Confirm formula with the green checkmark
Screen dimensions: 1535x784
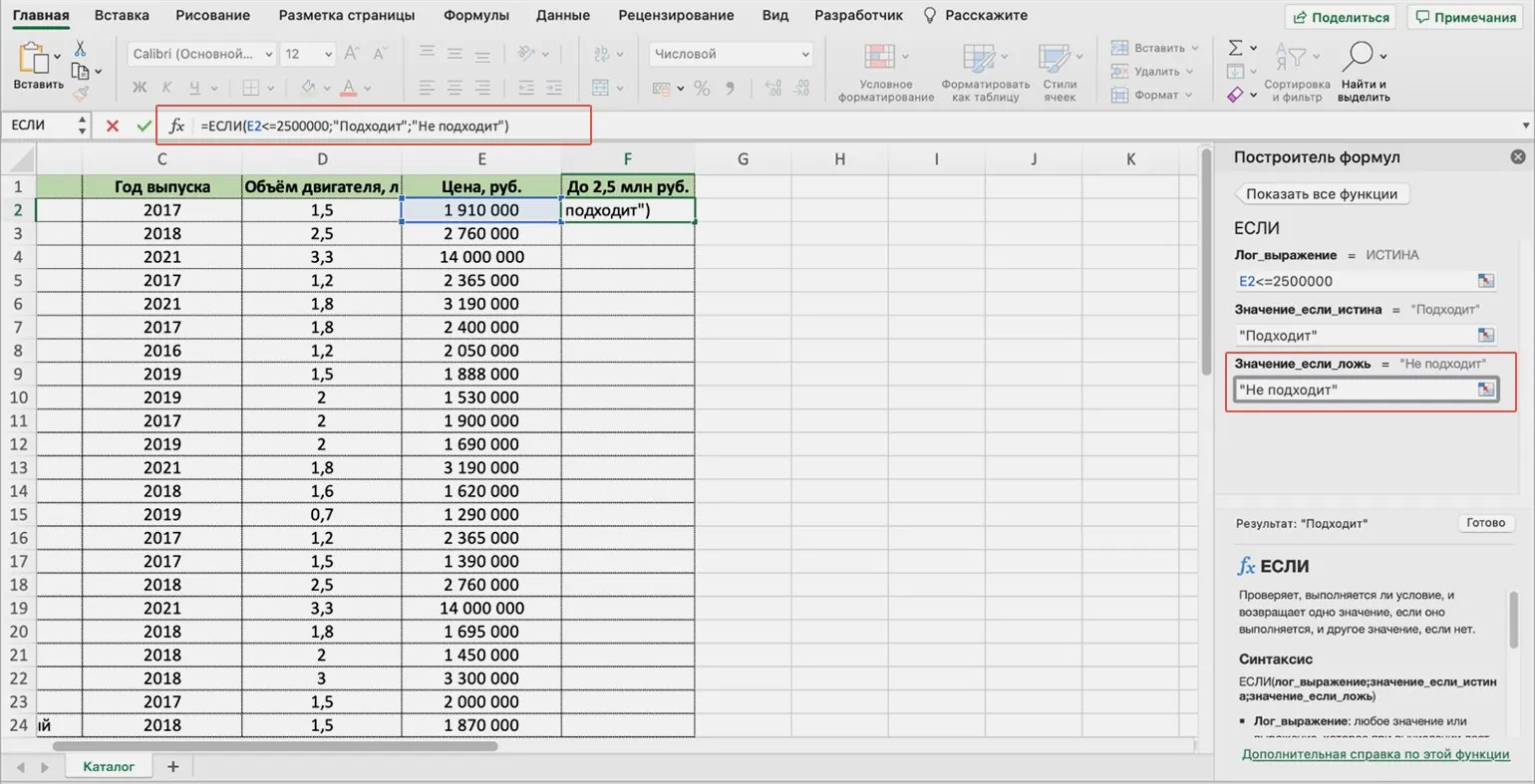tap(145, 126)
